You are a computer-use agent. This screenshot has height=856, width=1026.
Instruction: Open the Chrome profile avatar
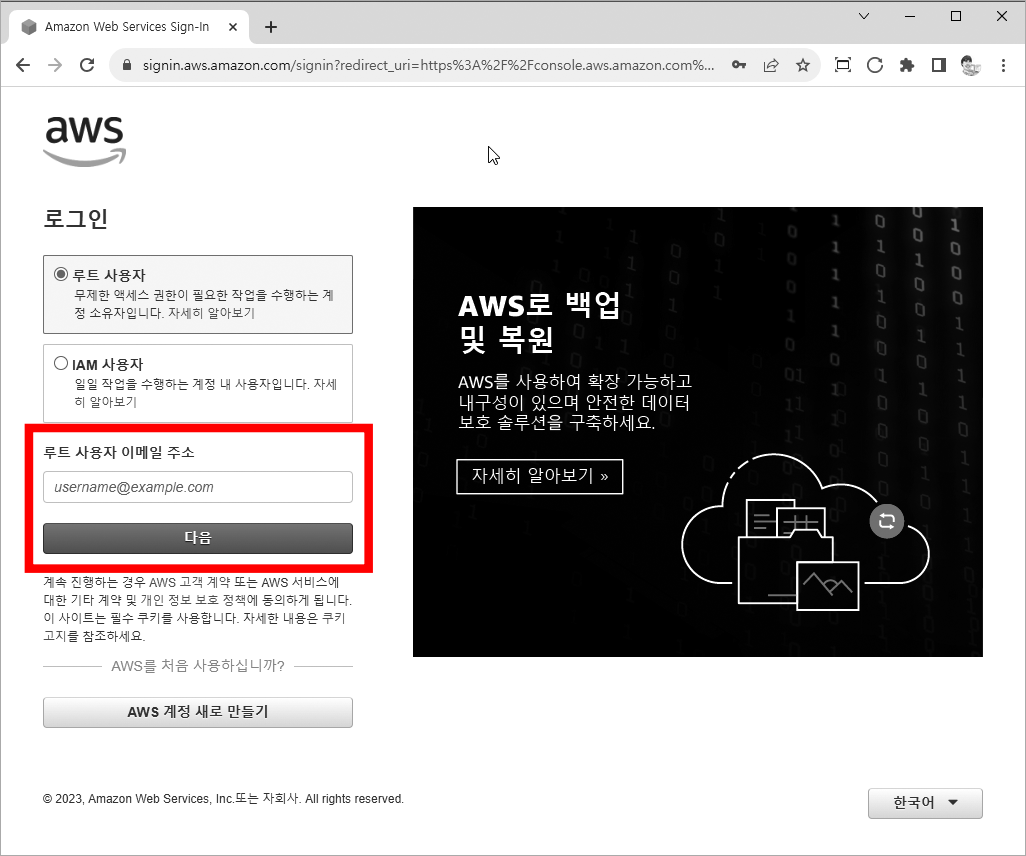tap(971, 65)
